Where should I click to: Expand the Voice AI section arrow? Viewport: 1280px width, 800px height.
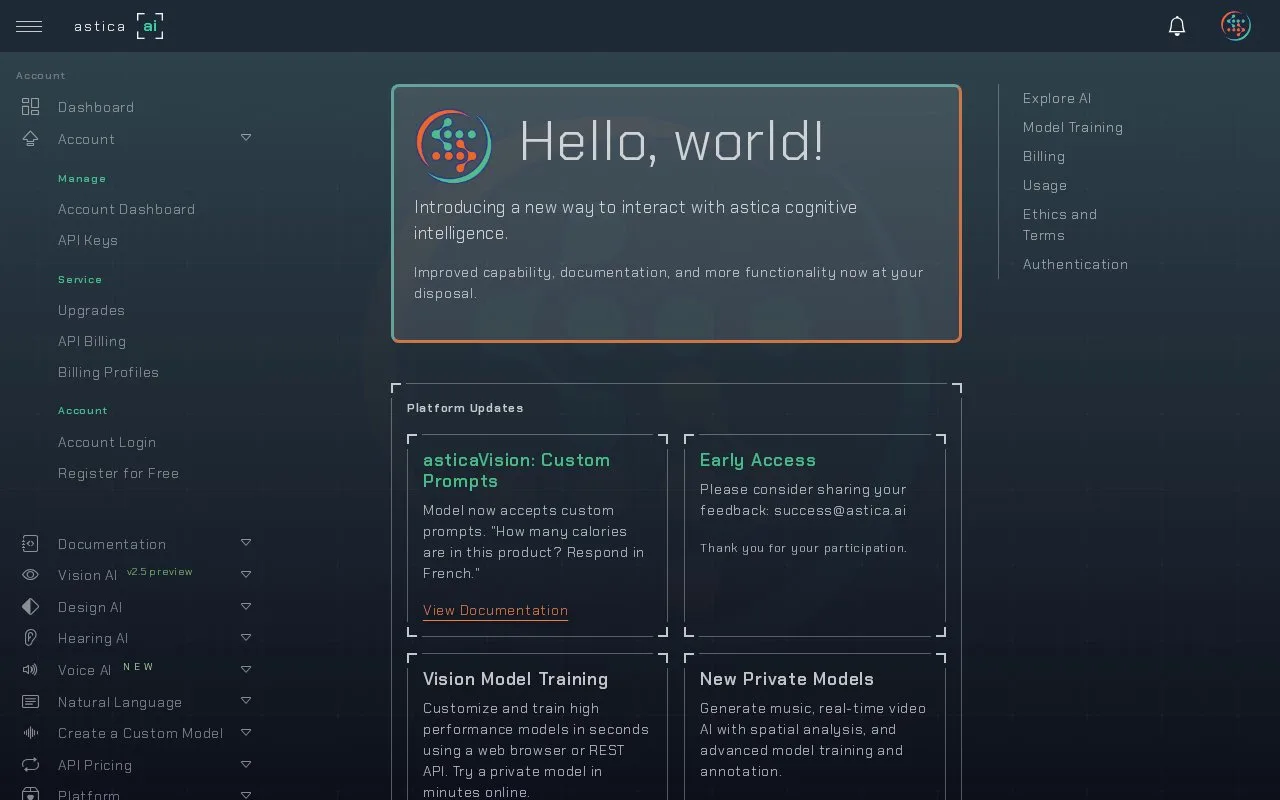tap(246, 669)
